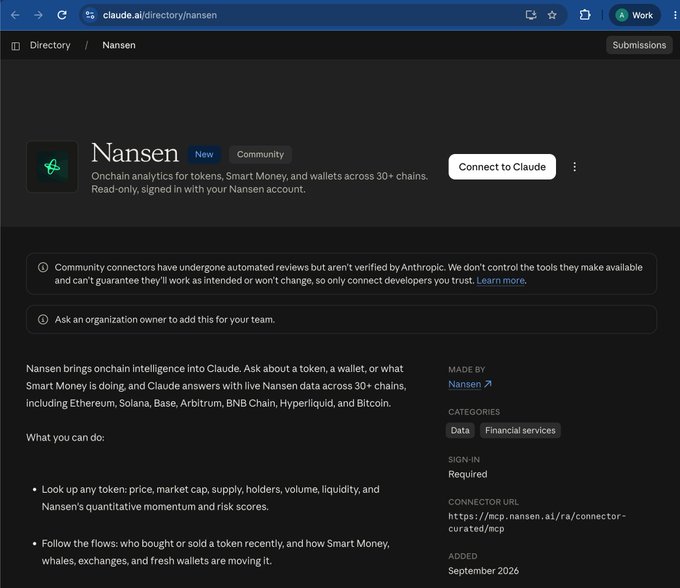Viewport: 680px width, 588px height.
Task: Click the browser forward arrow
Action: click(x=39, y=15)
